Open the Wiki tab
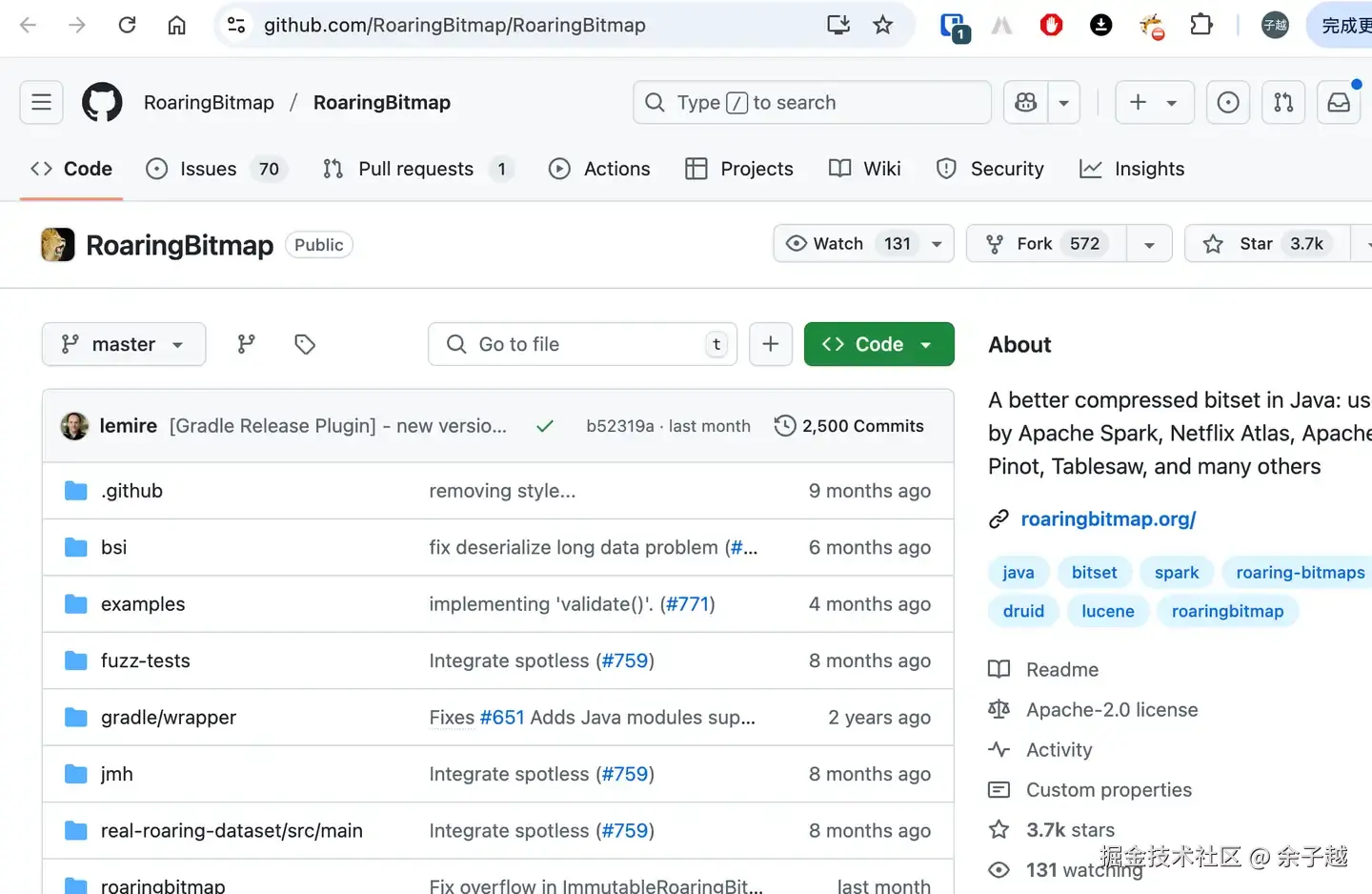The width and height of the screenshot is (1372, 894). tap(865, 169)
